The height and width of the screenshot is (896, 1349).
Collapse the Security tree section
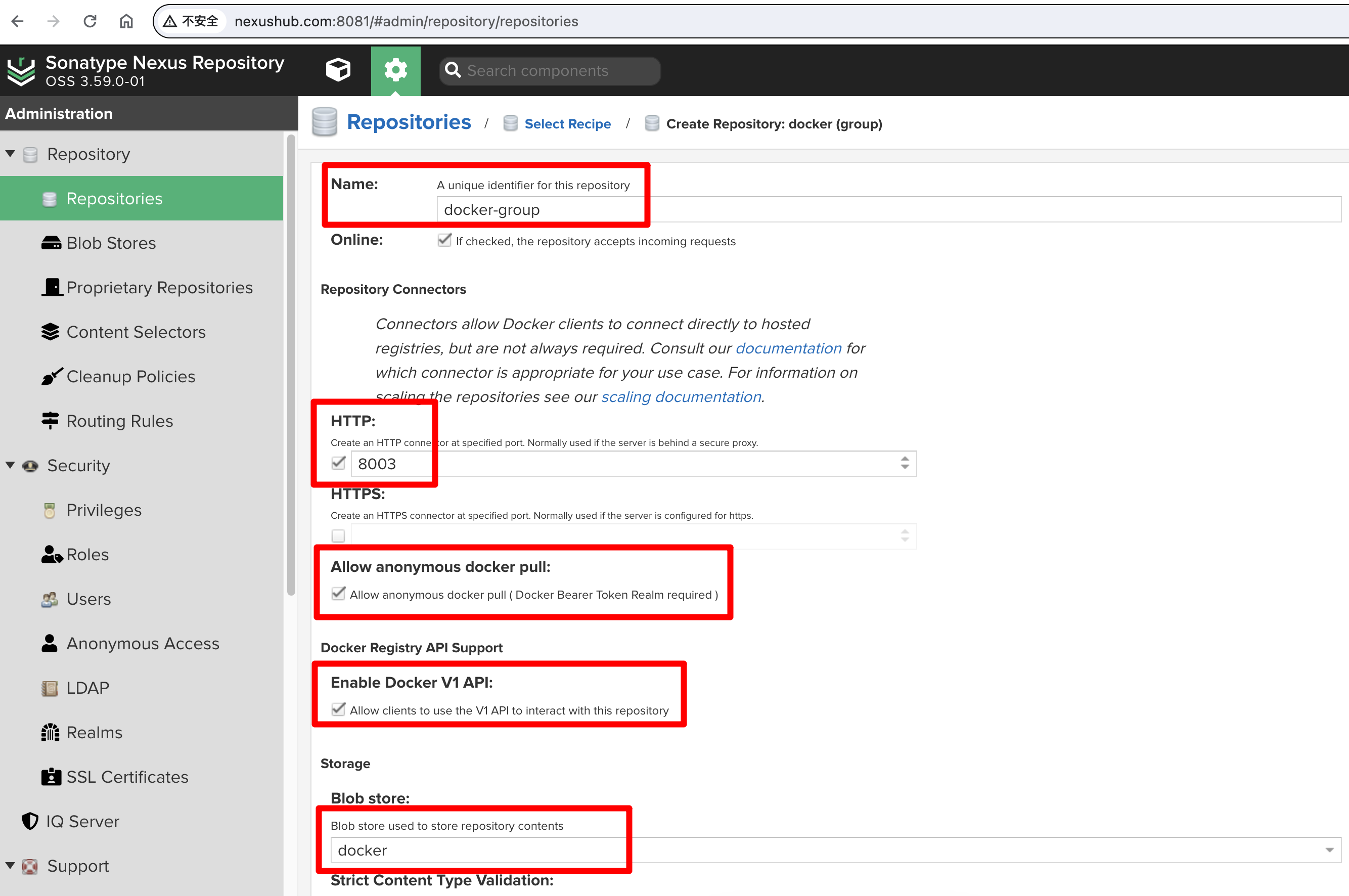pyautogui.click(x=10, y=465)
